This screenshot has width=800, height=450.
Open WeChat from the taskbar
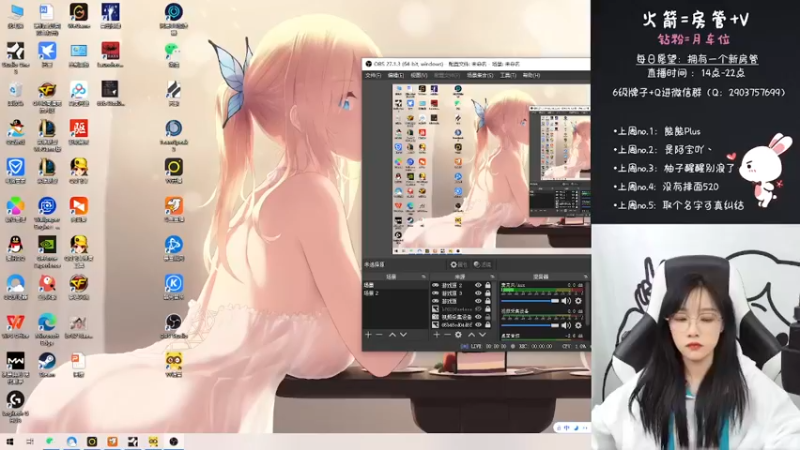[50, 442]
